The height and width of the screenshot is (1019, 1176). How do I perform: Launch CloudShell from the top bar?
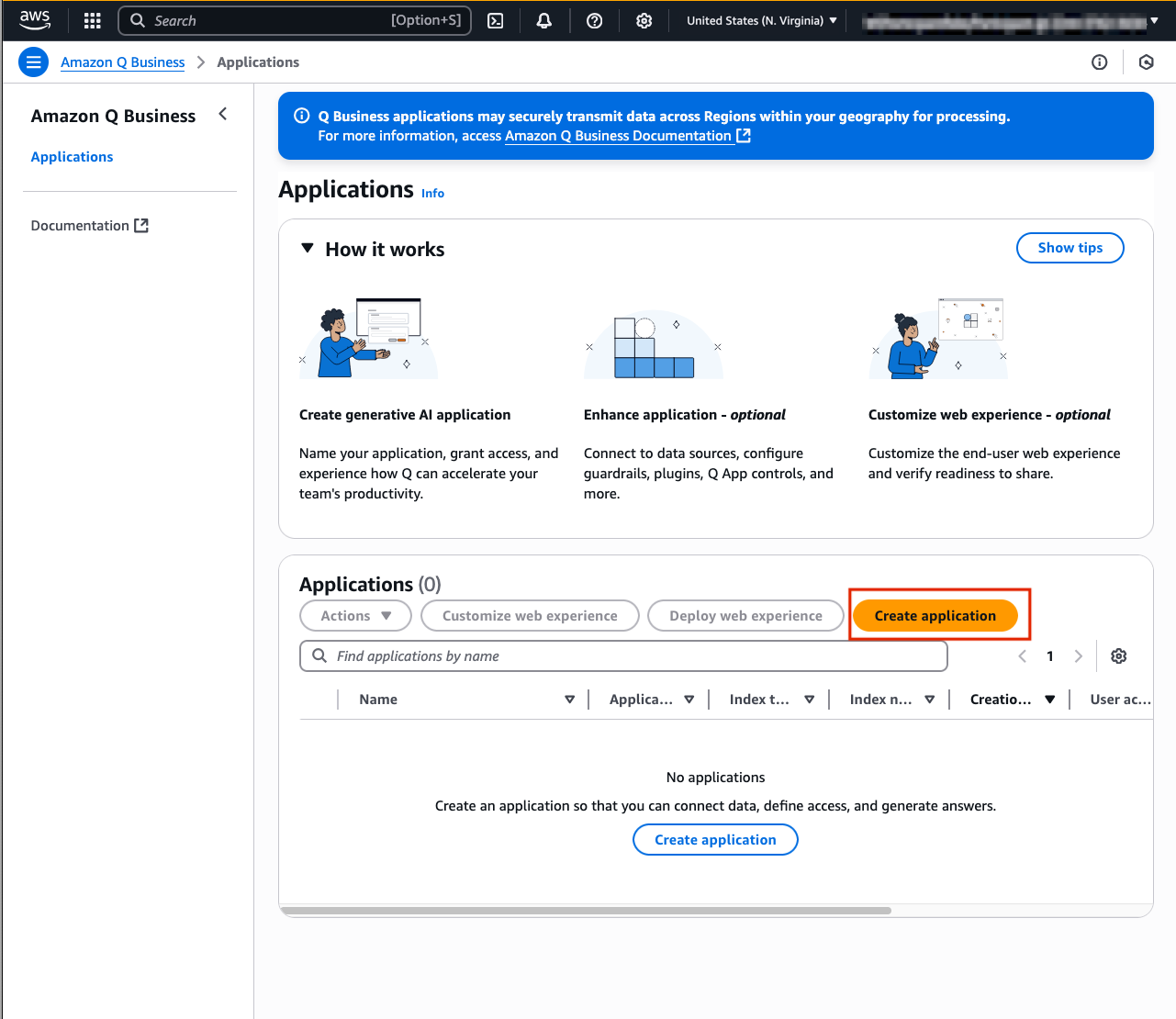pos(495,20)
